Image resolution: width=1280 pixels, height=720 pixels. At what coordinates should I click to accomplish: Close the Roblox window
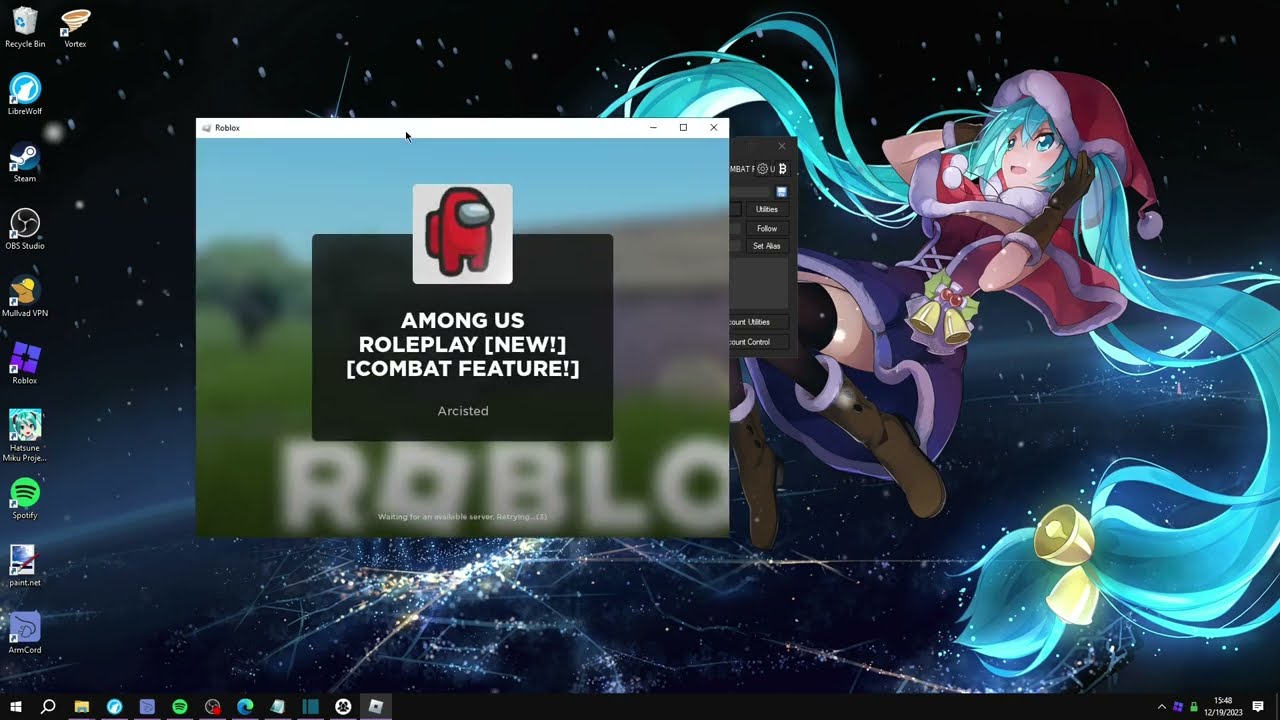point(713,128)
